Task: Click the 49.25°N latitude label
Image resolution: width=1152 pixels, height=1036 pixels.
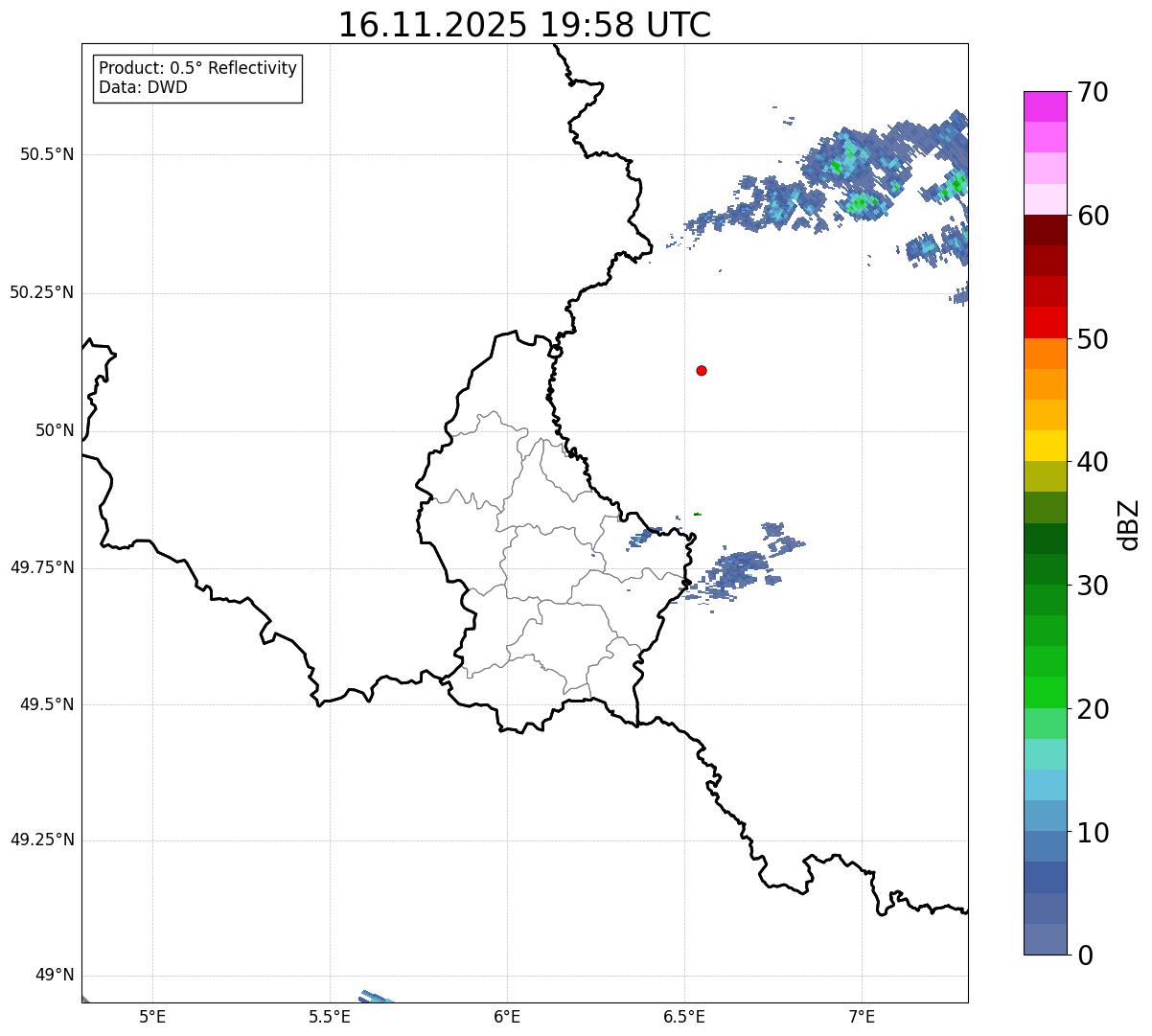Action: click(41, 840)
